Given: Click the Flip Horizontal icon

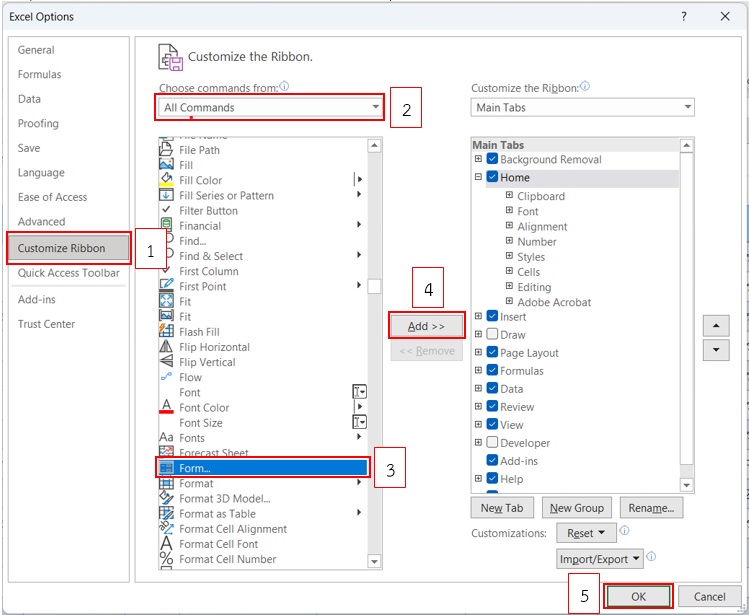Looking at the screenshot, I should [167, 347].
